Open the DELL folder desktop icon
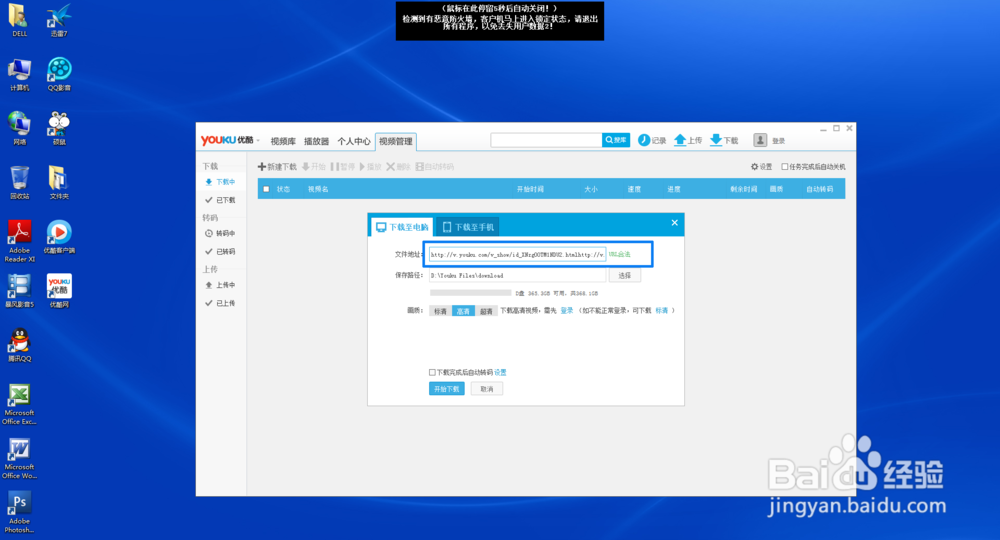1000x540 pixels. 19,20
